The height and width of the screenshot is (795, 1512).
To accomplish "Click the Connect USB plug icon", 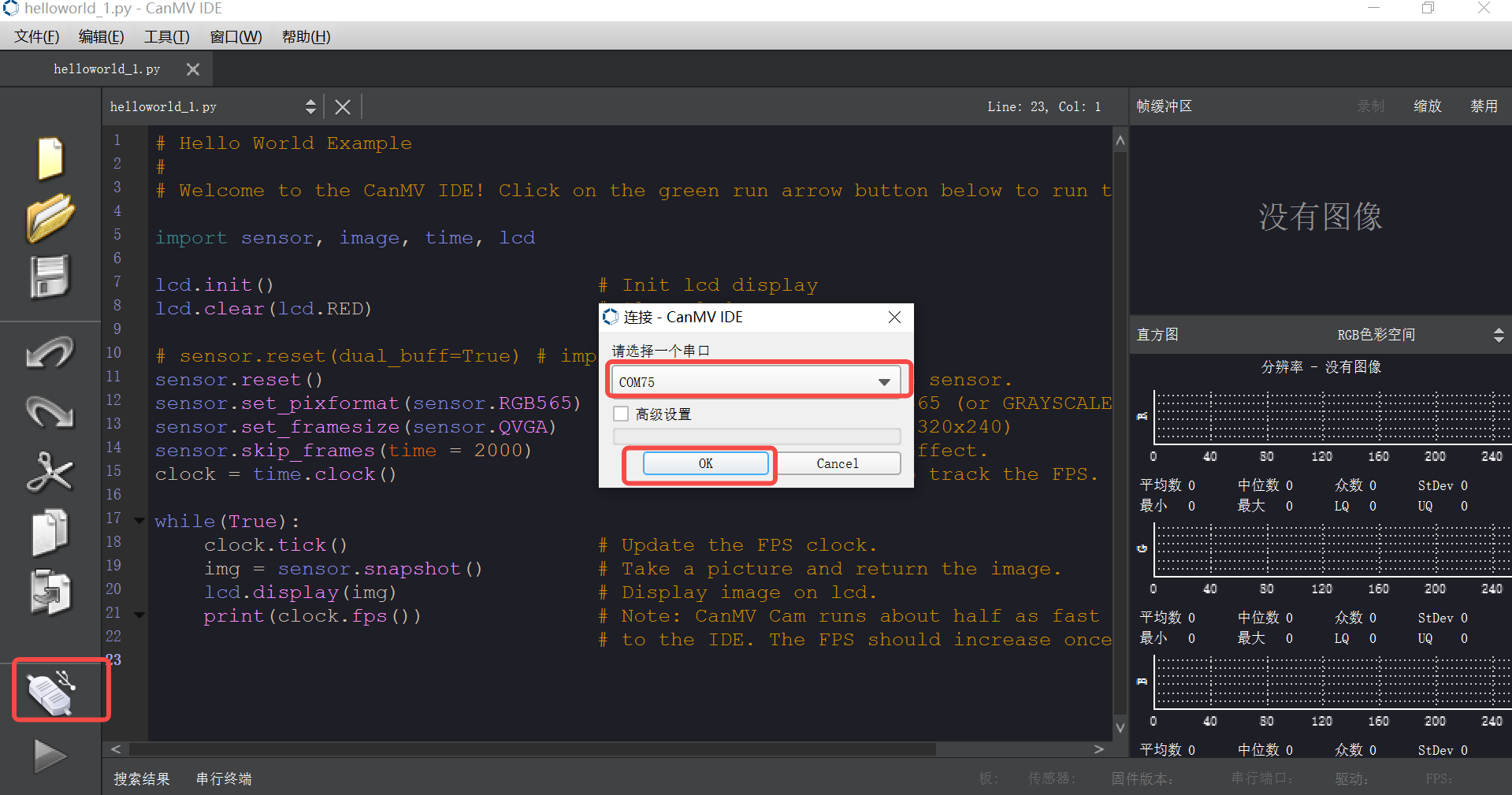I will click(x=52, y=693).
